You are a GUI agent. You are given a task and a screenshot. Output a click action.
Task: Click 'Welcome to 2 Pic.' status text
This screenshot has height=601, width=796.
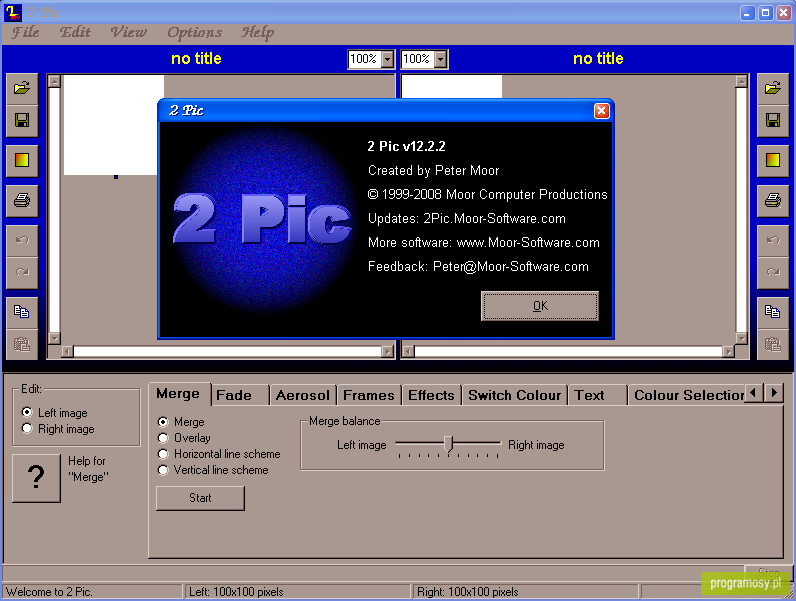coord(49,592)
